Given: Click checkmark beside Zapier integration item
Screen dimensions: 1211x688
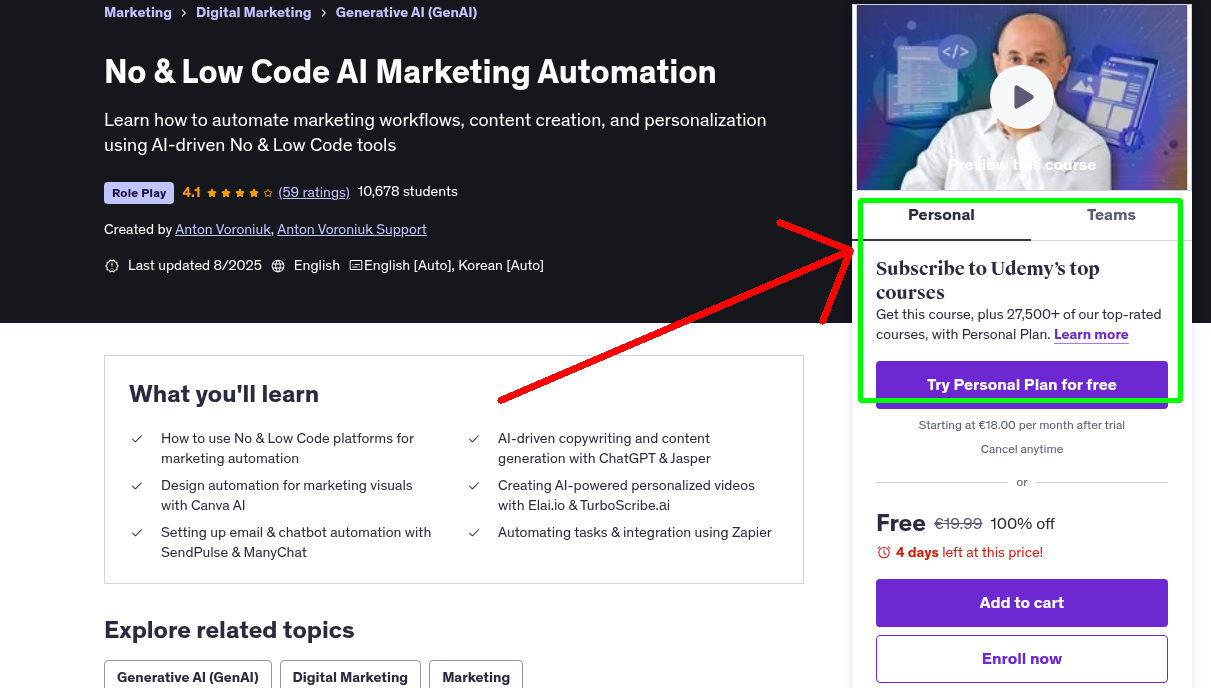Looking at the screenshot, I should tap(474, 533).
